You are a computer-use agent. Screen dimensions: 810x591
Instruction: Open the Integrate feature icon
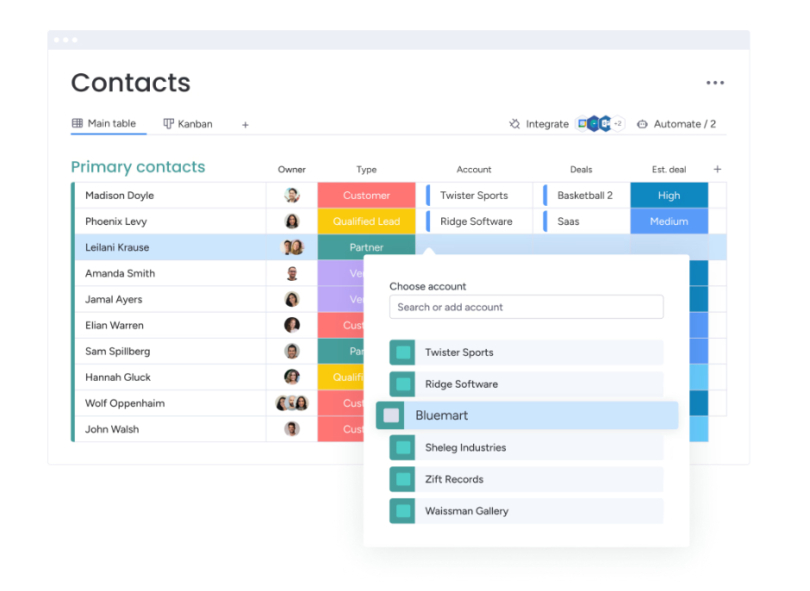click(514, 123)
